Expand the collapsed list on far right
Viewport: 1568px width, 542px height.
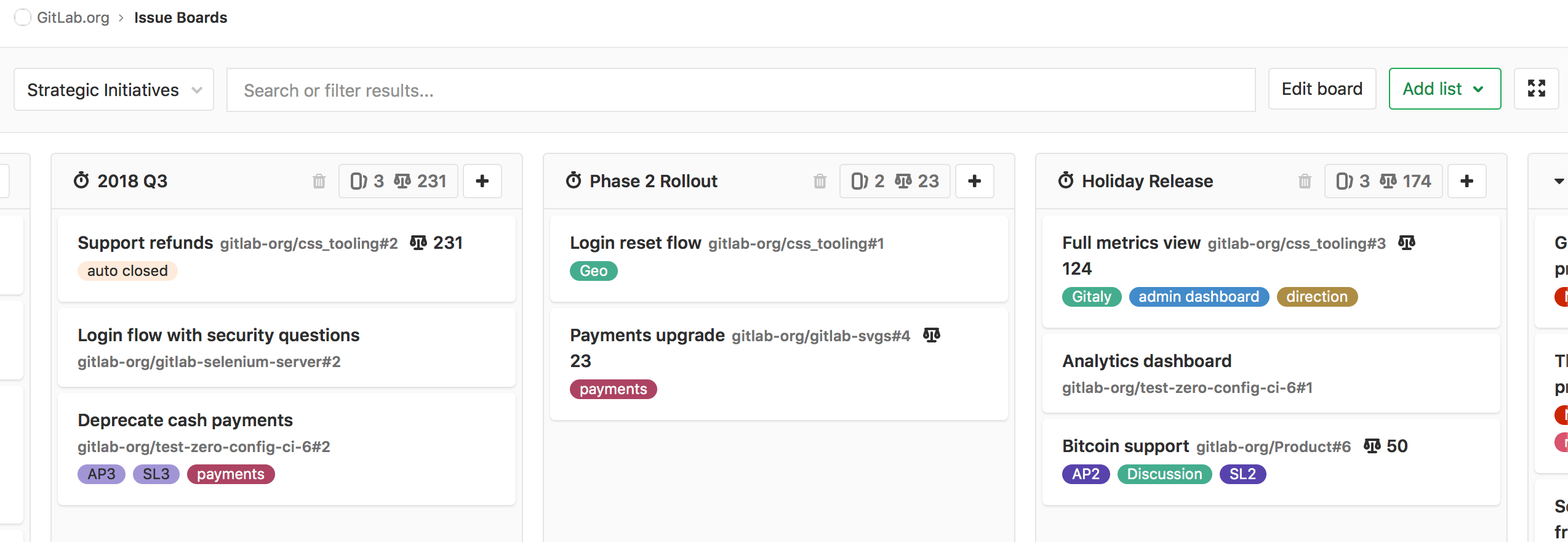[x=1558, y=181]
